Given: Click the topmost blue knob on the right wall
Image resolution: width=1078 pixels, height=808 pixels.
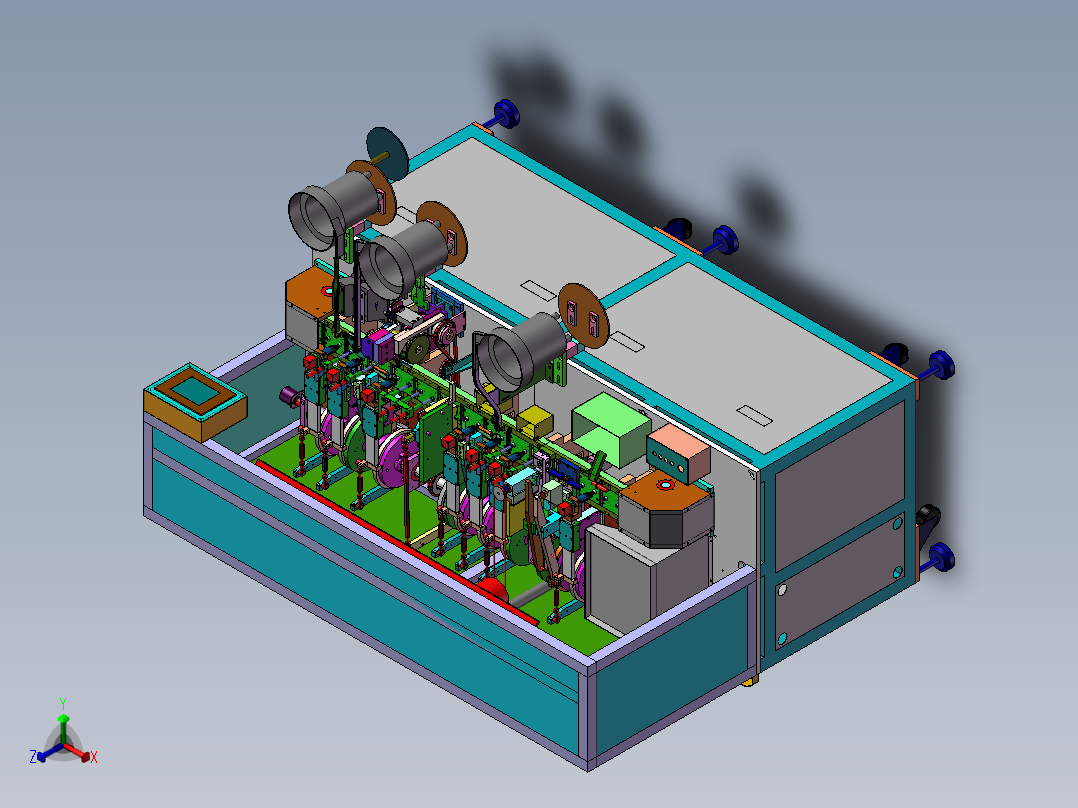Looking at the screenshot, I should tap(508, 113).
